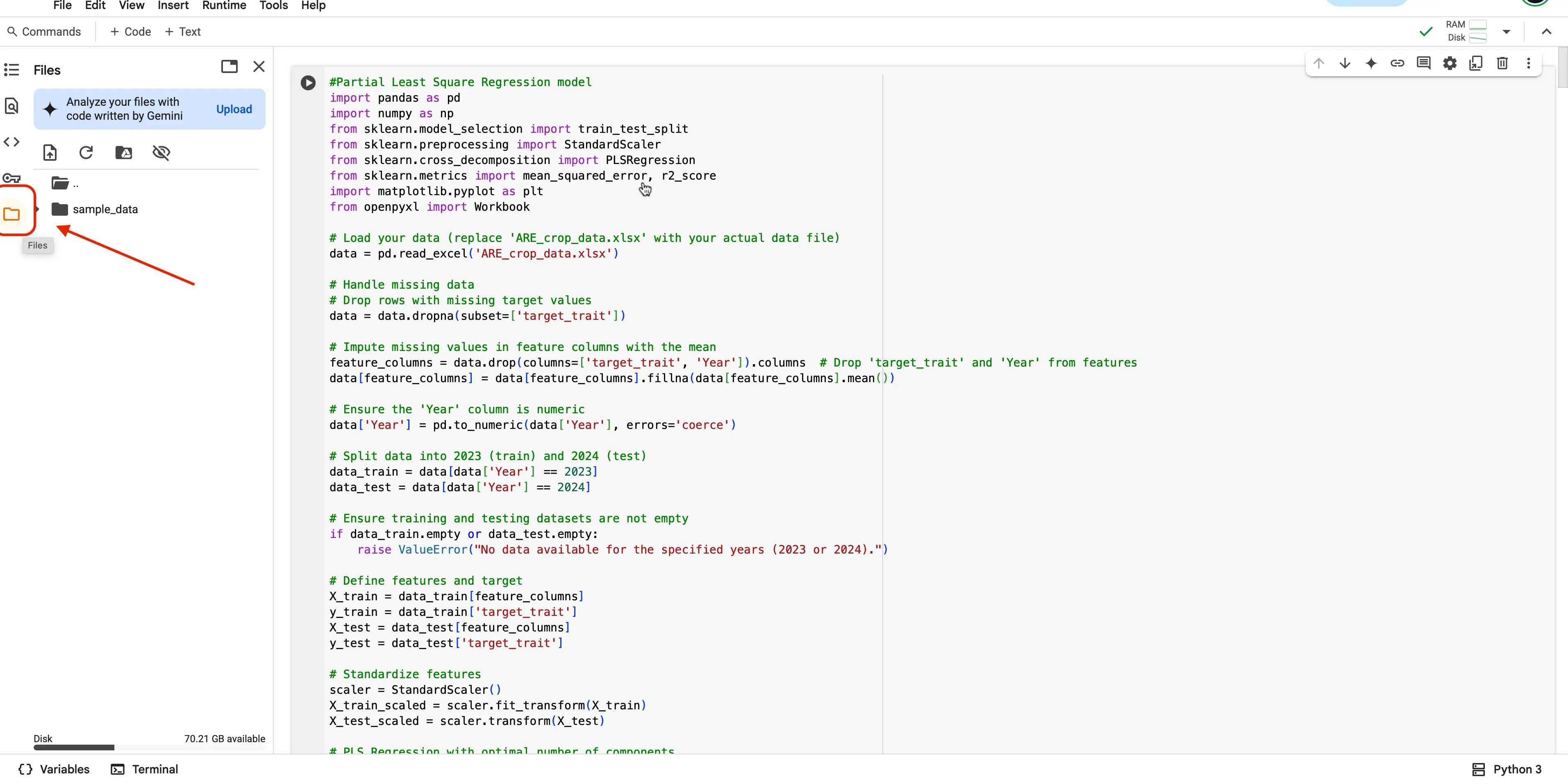Screen dimensions: 1568x784
Task: Open the Edit menu
Action: 95,5
